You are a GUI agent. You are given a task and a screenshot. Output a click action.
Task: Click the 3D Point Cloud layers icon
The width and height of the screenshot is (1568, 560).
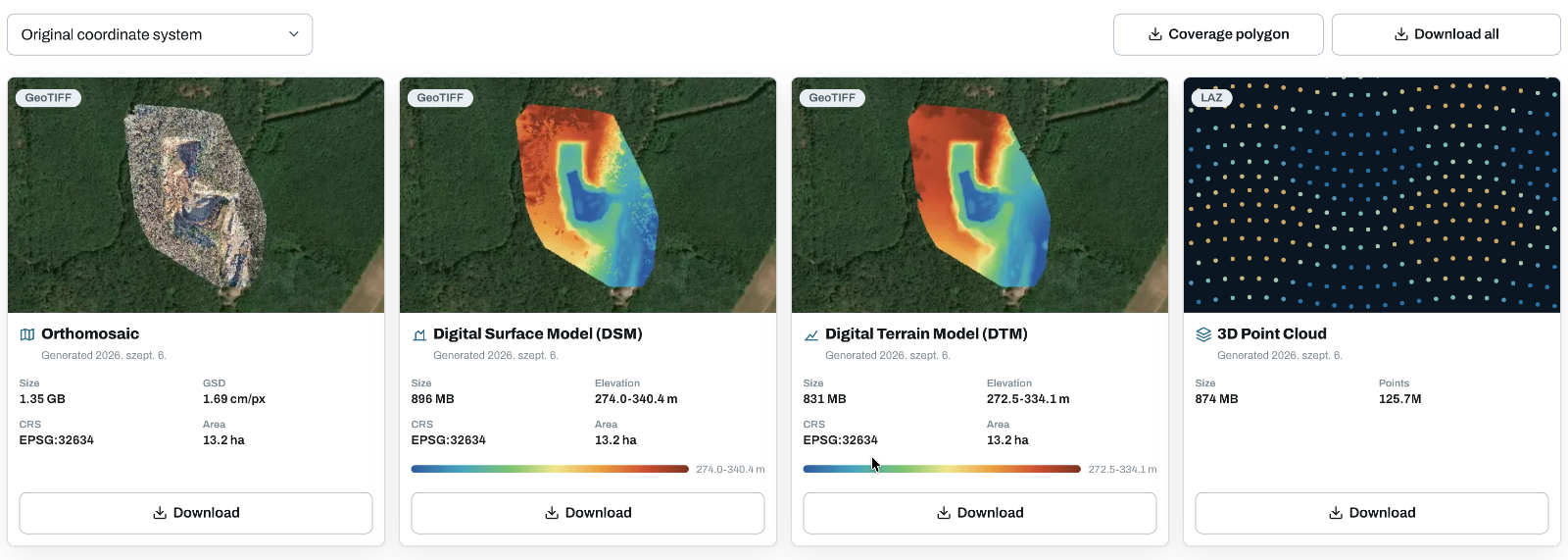click(1203, 334)
